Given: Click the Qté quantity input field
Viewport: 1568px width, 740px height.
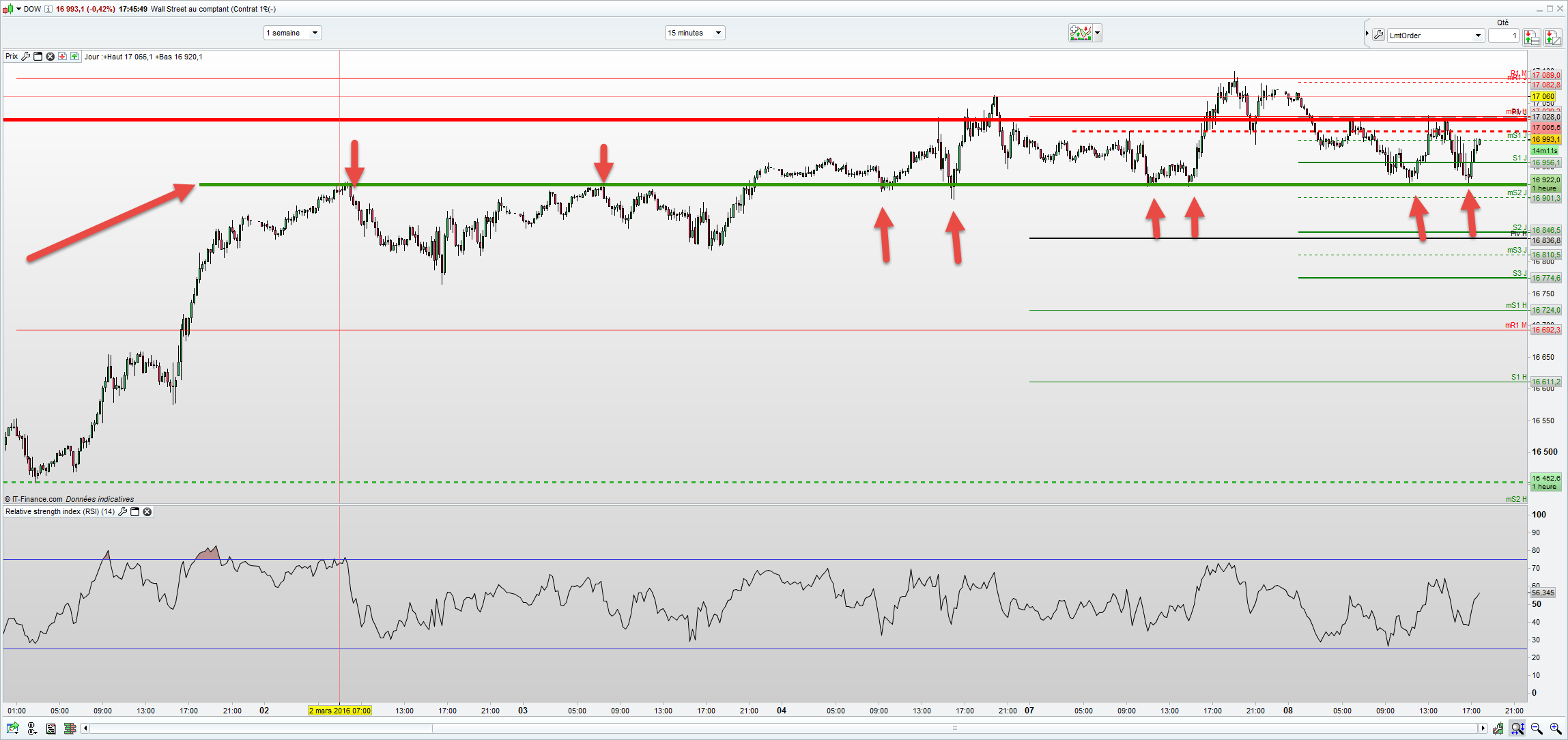Looking at the screenshot, I should pos(1502,35).
